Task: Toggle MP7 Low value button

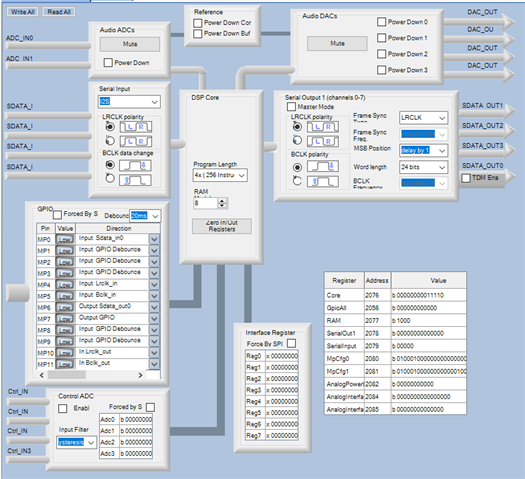Action: point(65,319)
